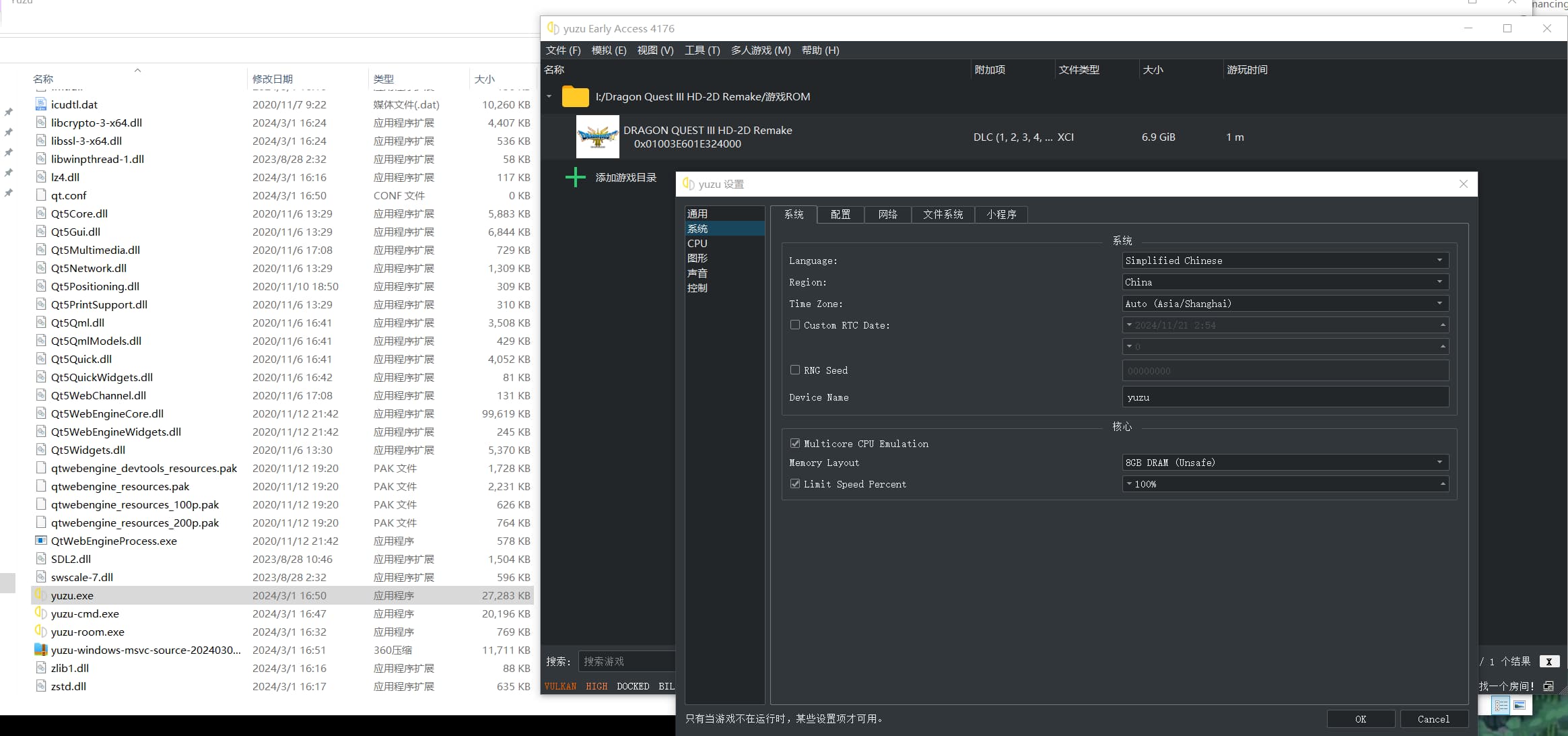Click the clear search X button
Image resolution: width=1568 pixels, height=736 pixels.
(1548, 662)
